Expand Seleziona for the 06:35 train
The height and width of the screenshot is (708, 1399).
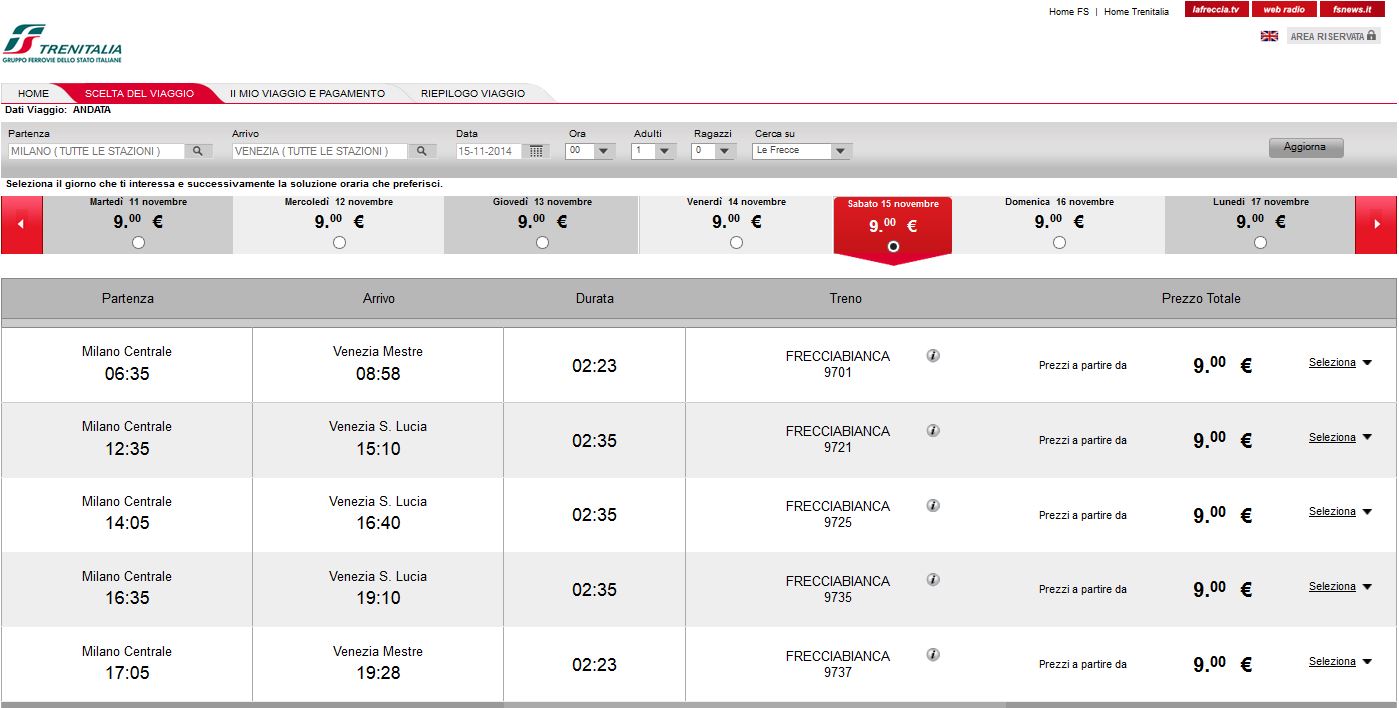1340,363
